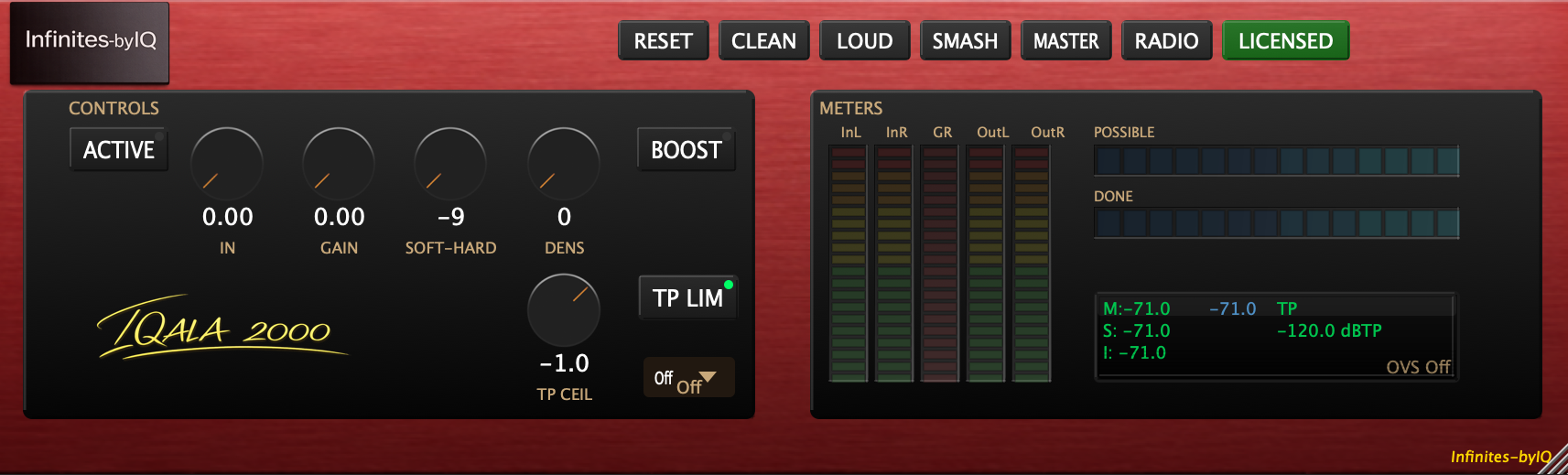Click the OutL output meter
The width and height of the screenshot is (1568, 475).
pos(986,264)
